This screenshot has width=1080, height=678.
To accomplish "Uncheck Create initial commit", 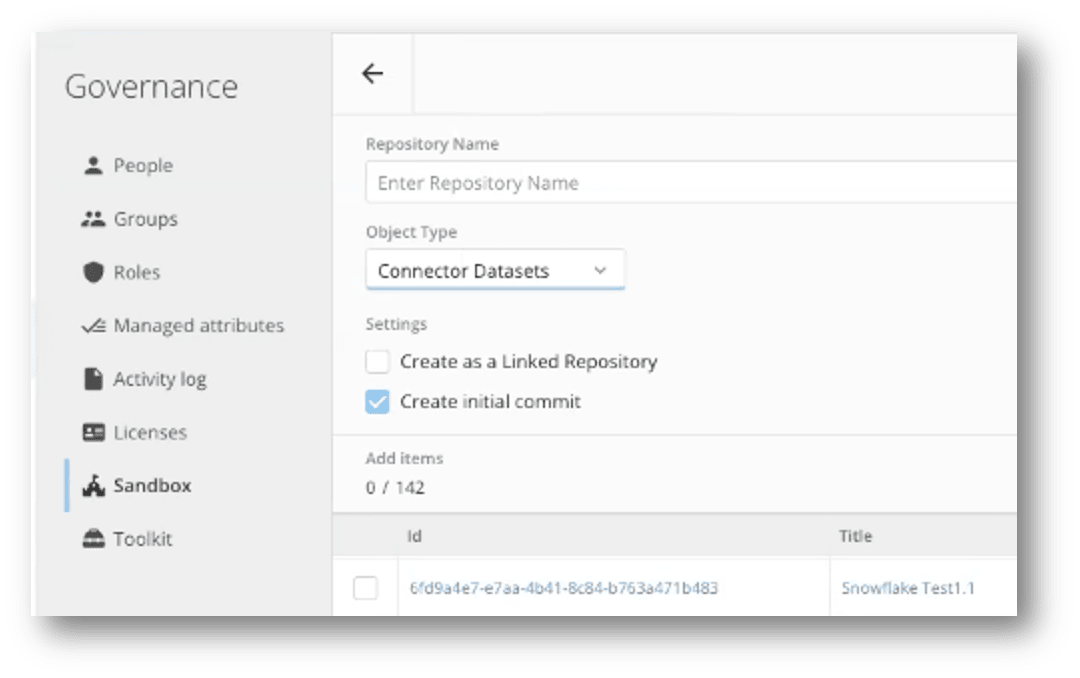I will [x=377, y=401].
